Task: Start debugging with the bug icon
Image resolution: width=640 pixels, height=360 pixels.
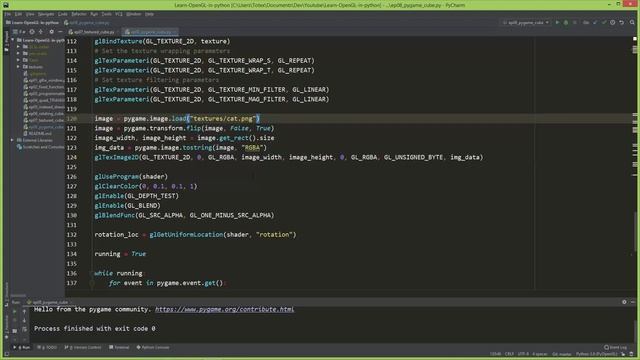Action: [x=566, y=22]
